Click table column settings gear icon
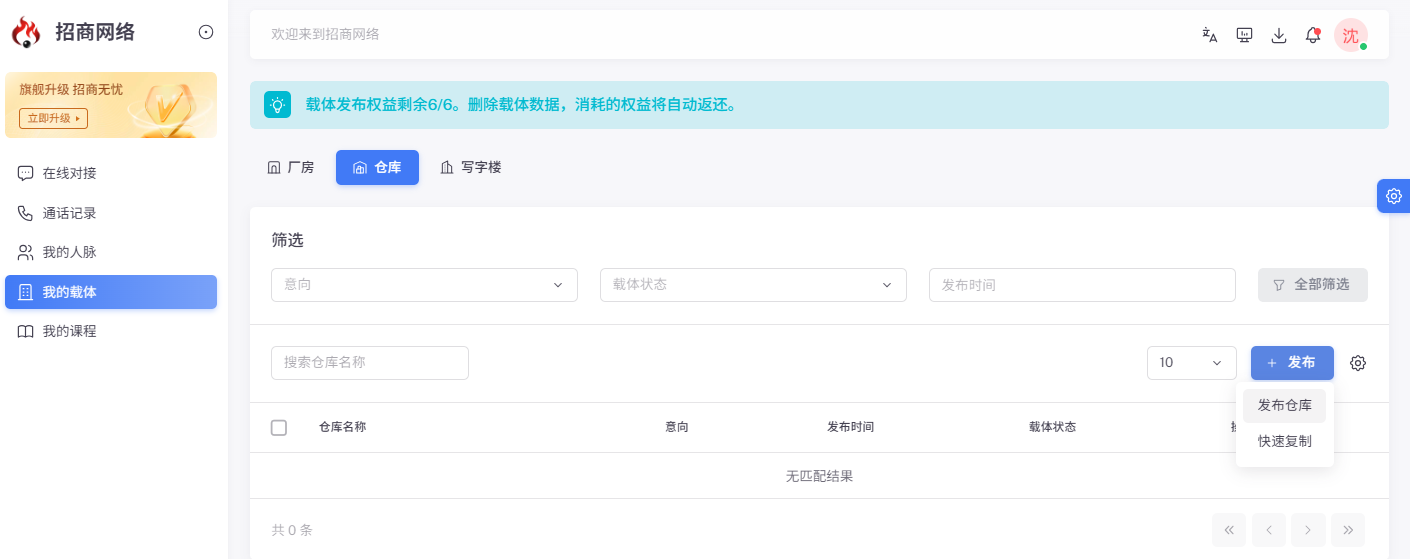1410x559 pixels. click(x=1358, y=363)
